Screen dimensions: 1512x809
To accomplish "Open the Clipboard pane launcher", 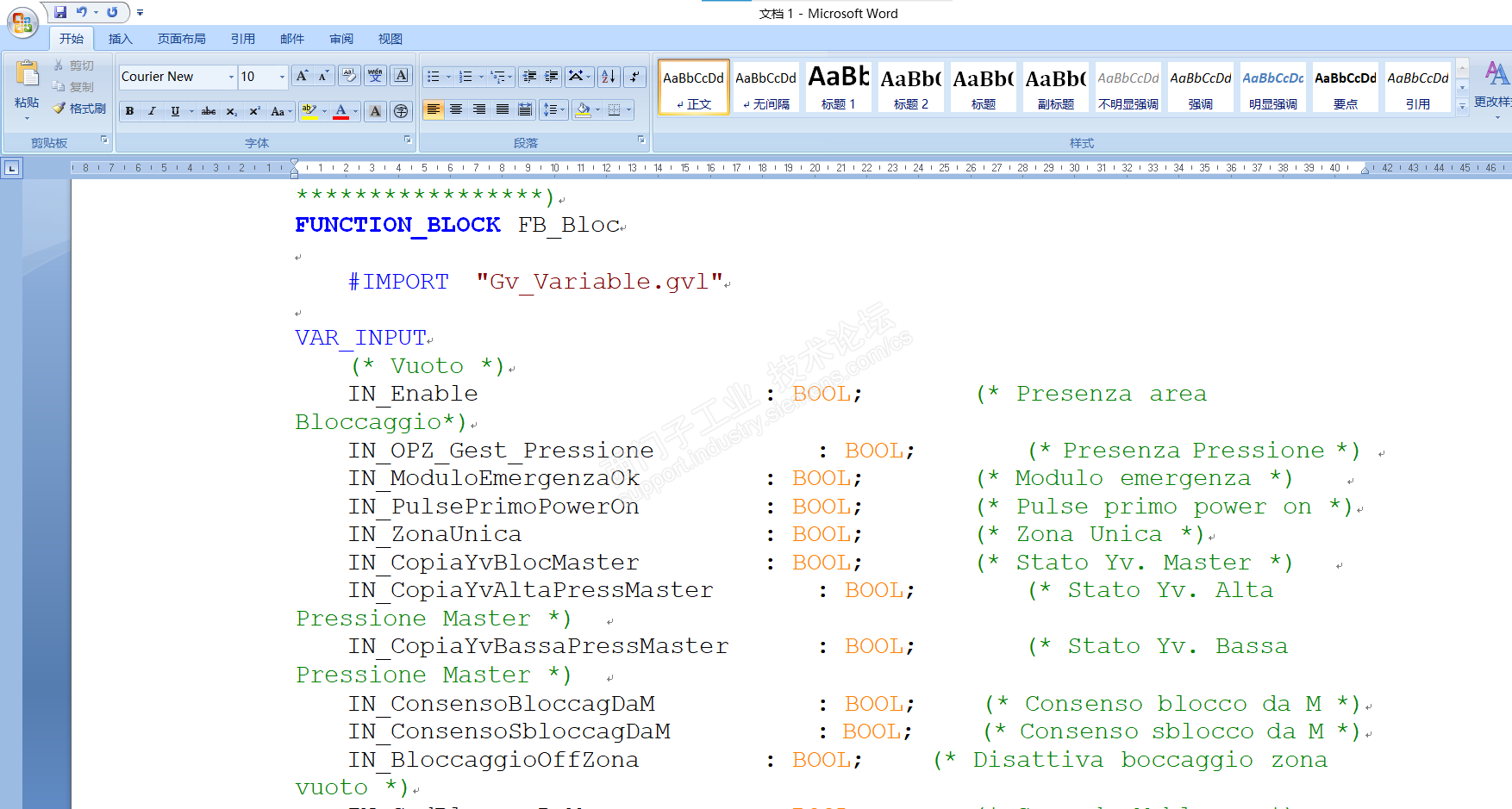I will click(x=104, y=140).
